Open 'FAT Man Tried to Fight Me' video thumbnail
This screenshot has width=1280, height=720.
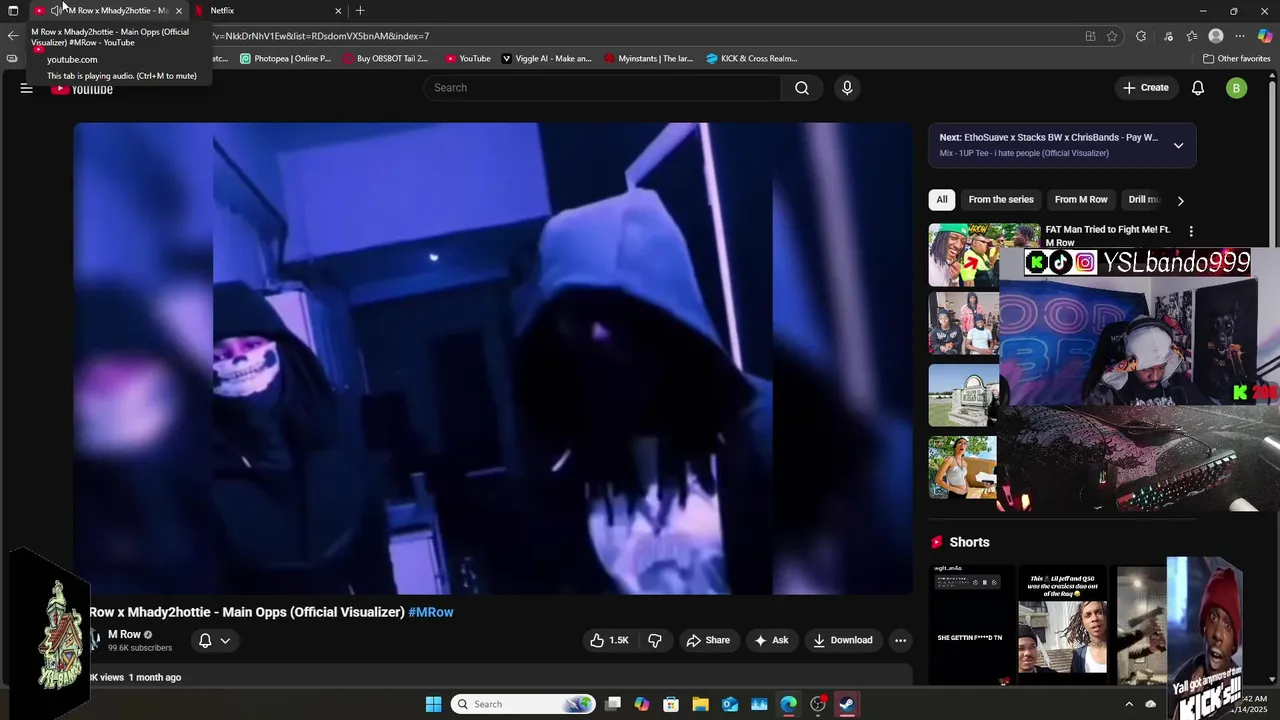[984, 255]
